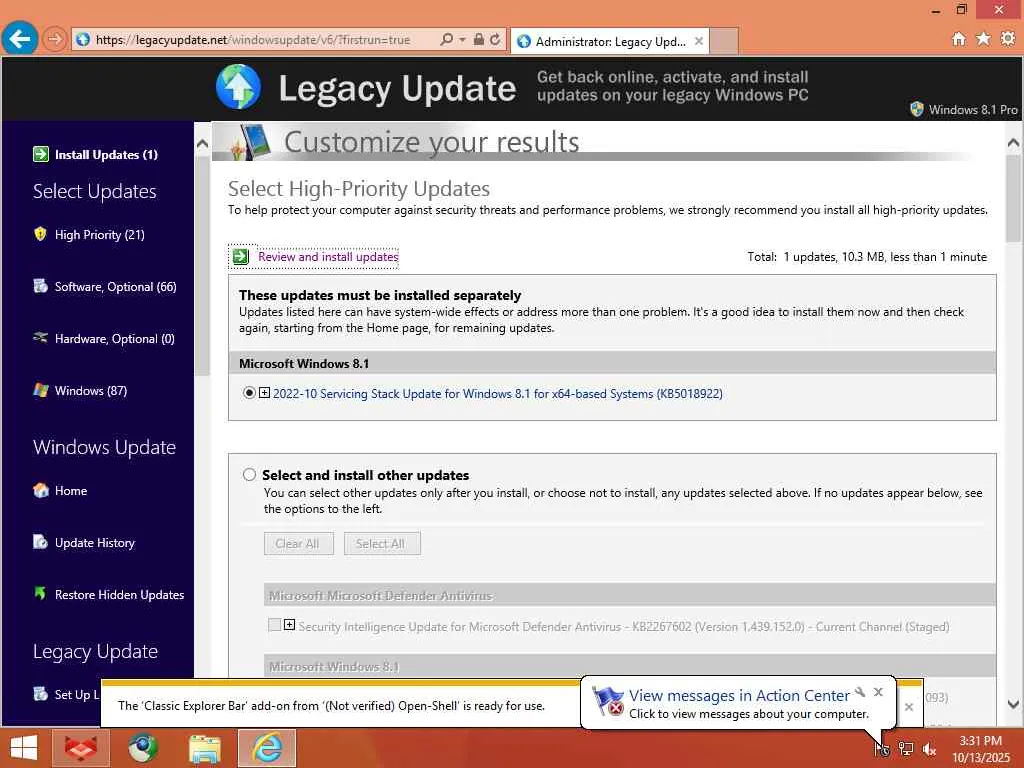
Task: Open the globe app on the taskbar
Action: (142, 748)
